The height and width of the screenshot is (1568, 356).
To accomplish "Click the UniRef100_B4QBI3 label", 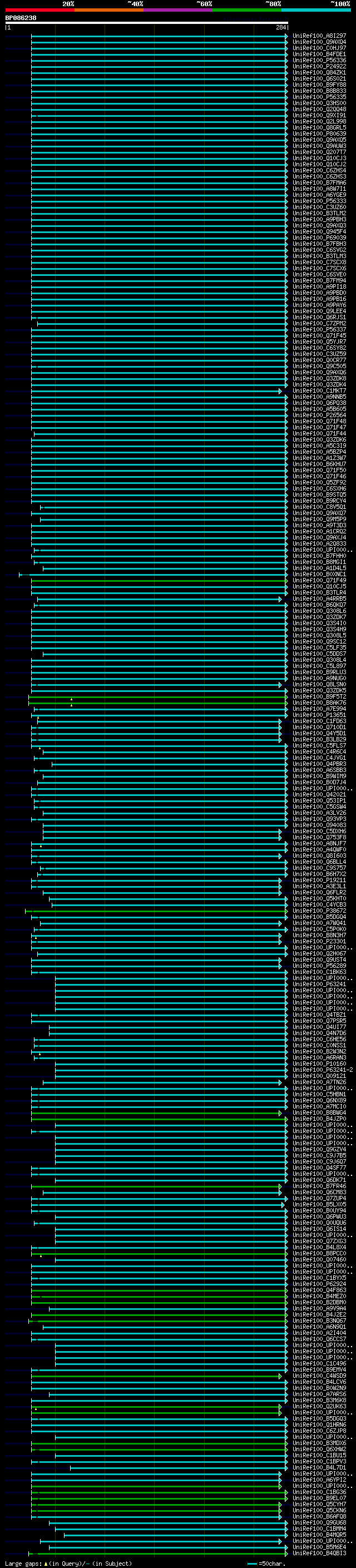I will click(x=319, y=1554).
